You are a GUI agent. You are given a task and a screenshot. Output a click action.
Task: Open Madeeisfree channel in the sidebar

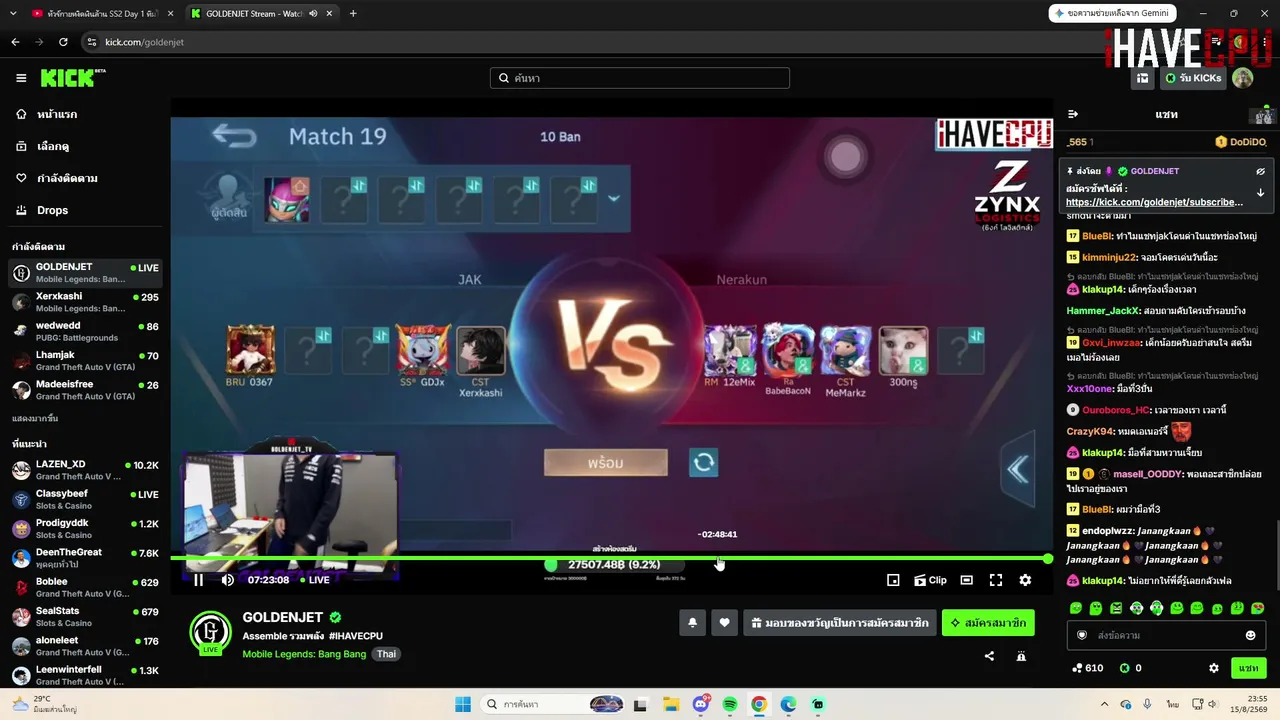[85, 390]
